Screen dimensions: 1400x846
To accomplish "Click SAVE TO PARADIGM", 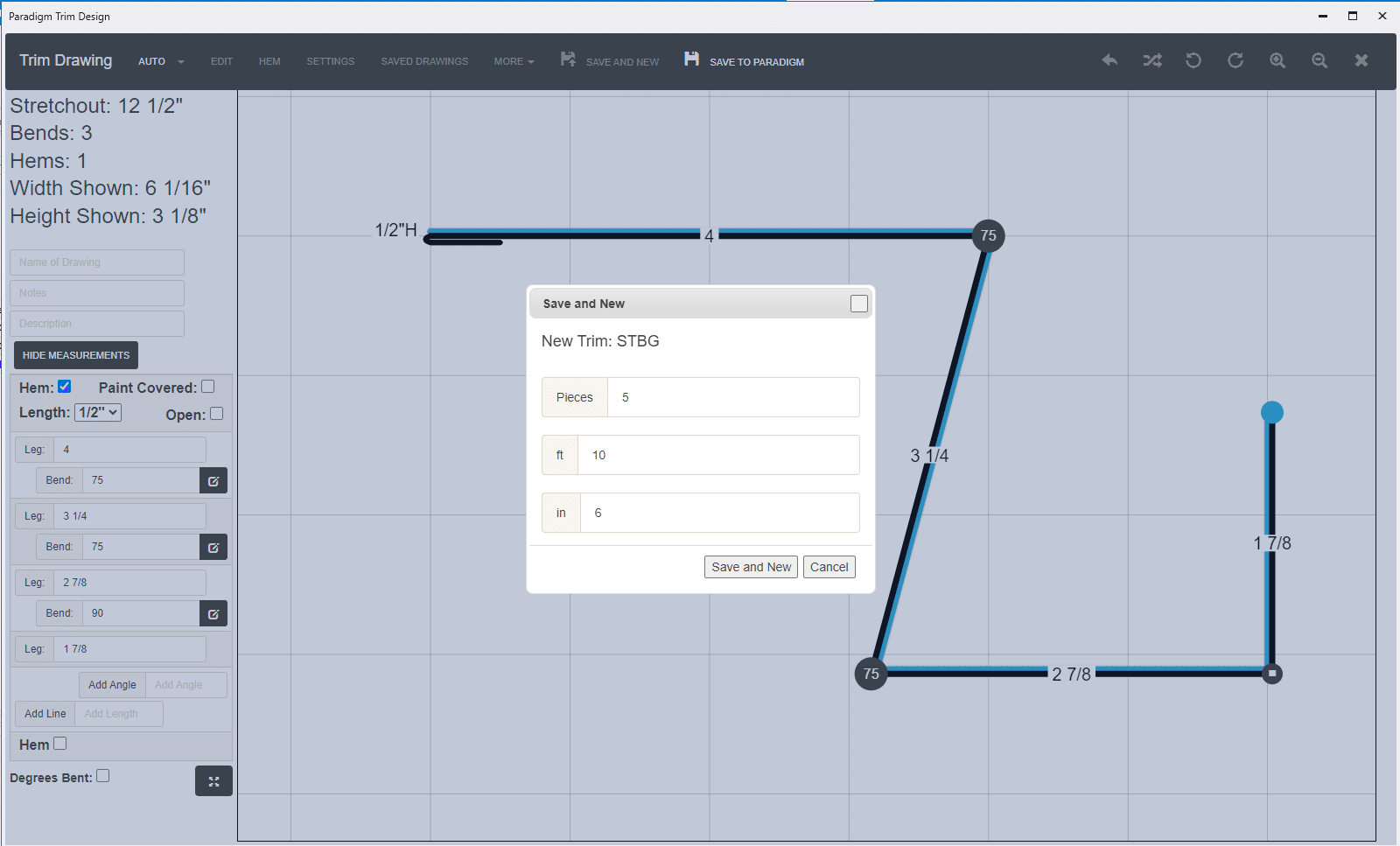I will (x=757, y=62).
